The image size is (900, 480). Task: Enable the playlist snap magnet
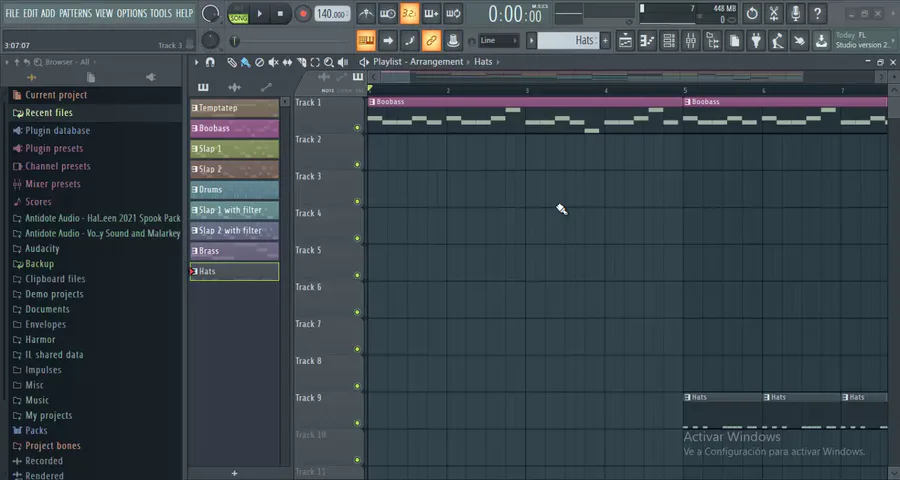point(210,62)
